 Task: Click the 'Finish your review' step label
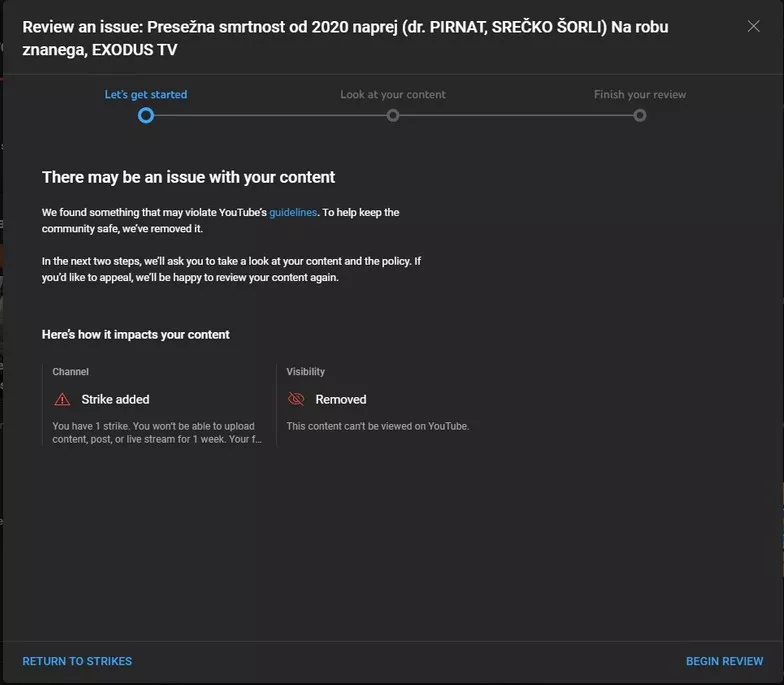640,95
